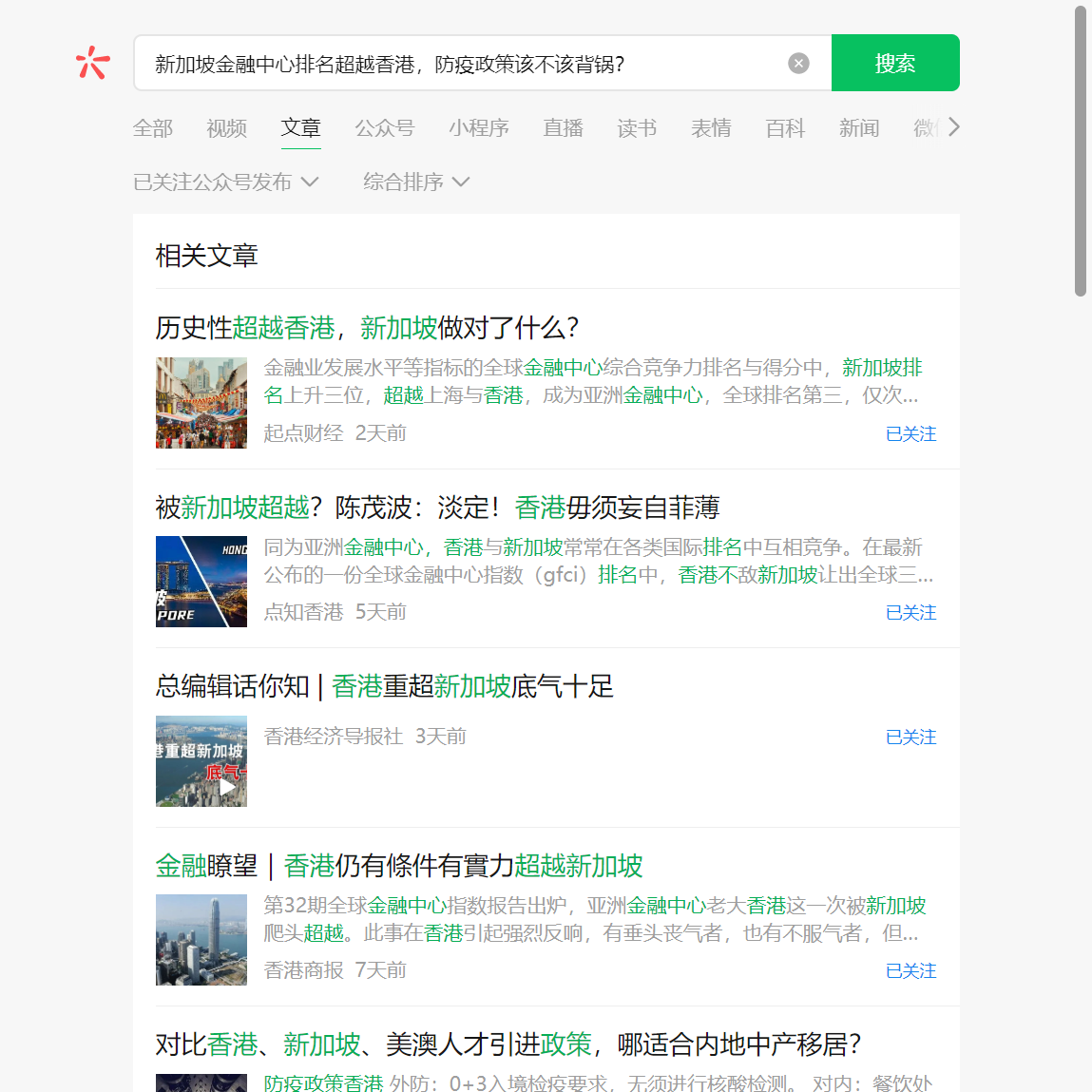Open article 被新加坡超越？陈茂波：淡定！
The height and width of the screenshot is (1092, 1092).
point(437,508)
